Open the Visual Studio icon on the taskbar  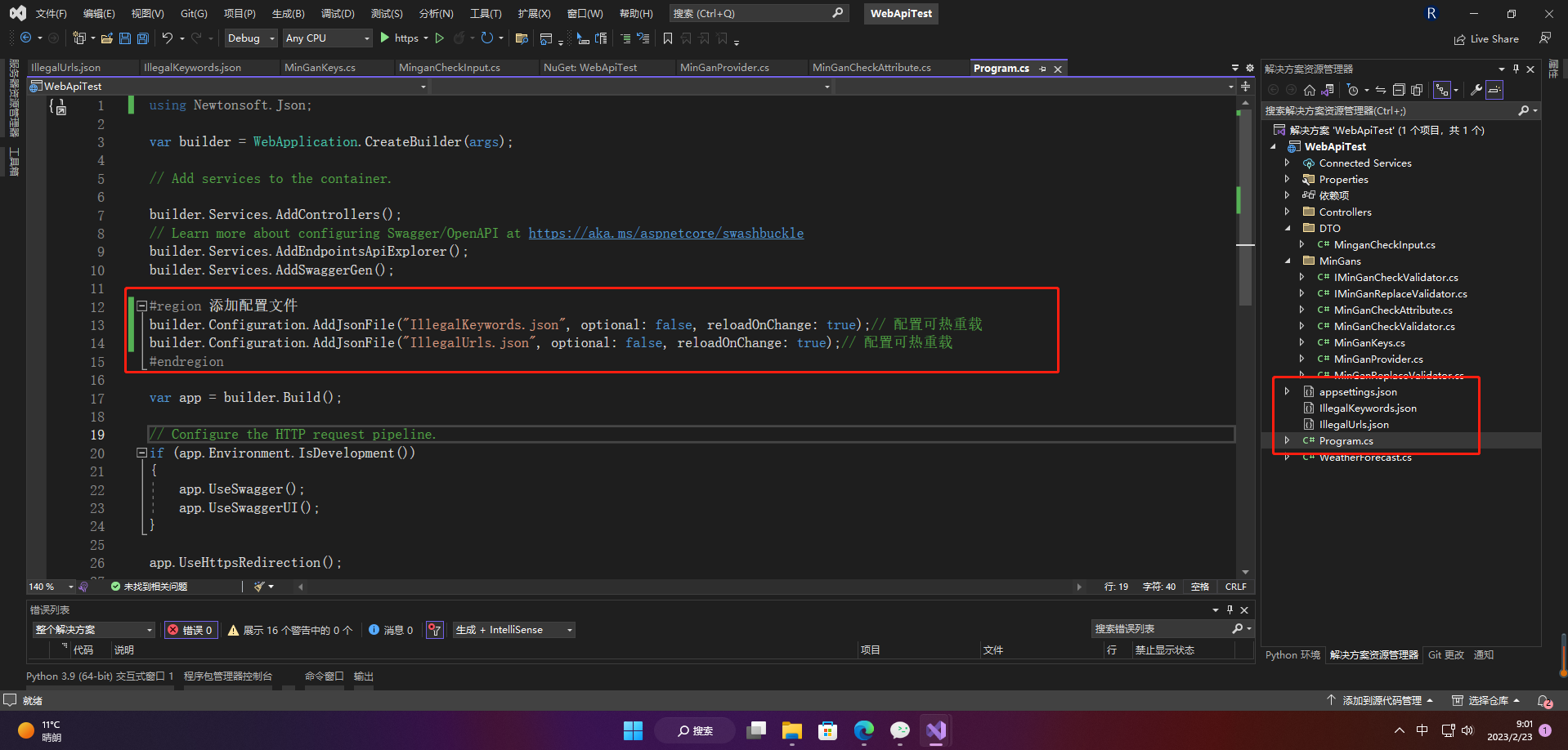click(x=936, y=730)
